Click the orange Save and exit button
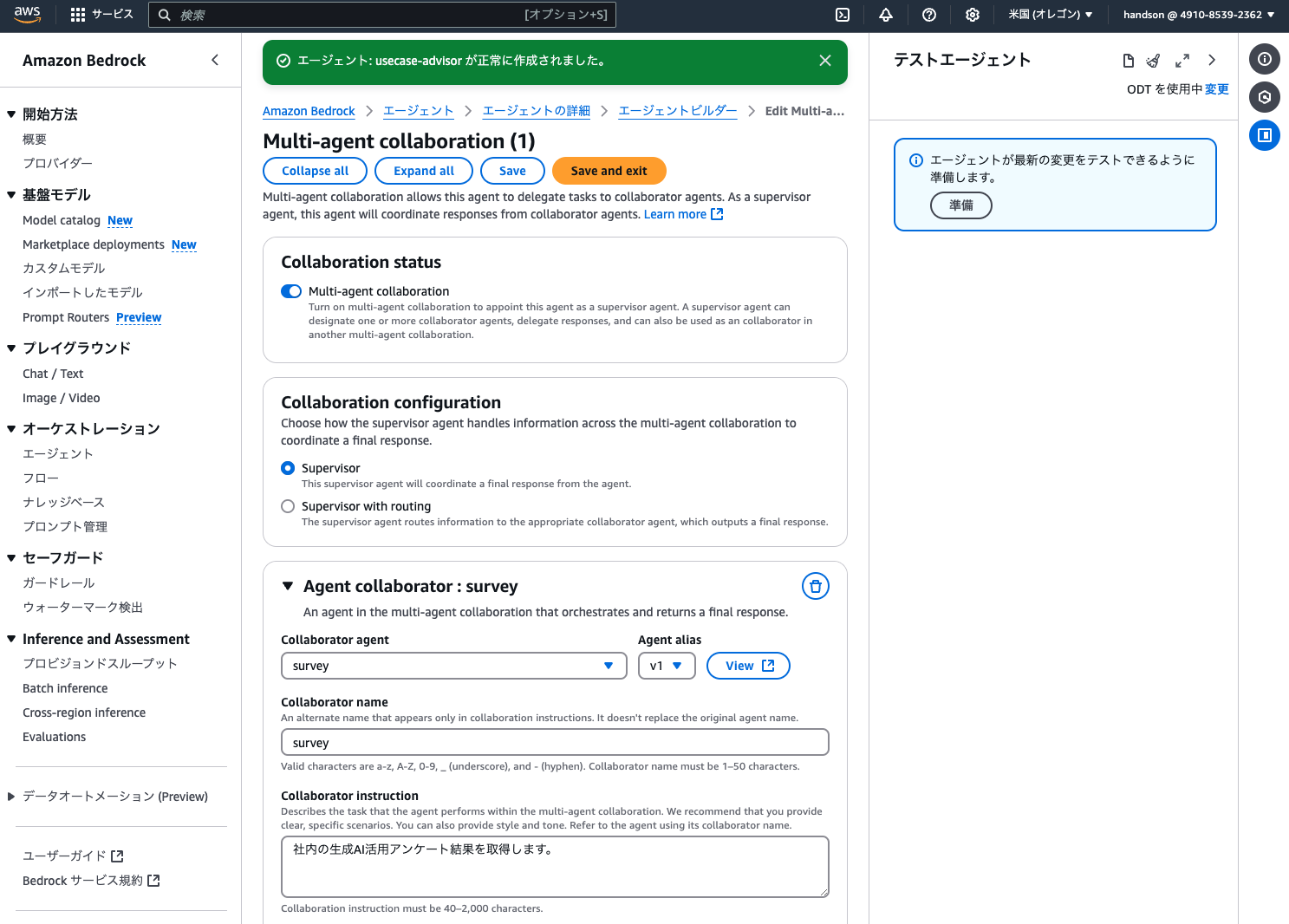 pyautogui.click(x=609, y=171)
